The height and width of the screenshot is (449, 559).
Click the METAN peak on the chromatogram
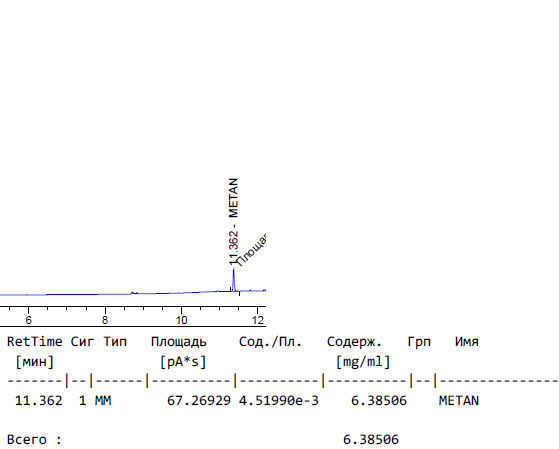pos(234,280)
